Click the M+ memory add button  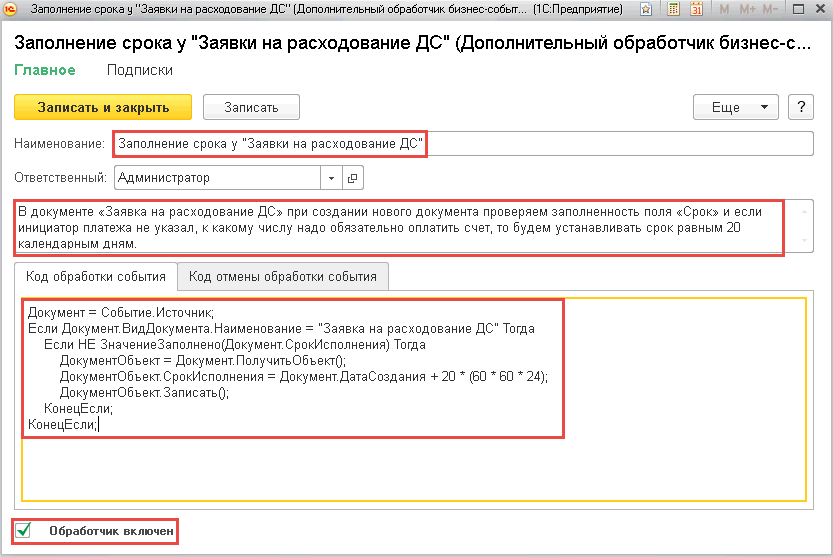coord(747,9)
